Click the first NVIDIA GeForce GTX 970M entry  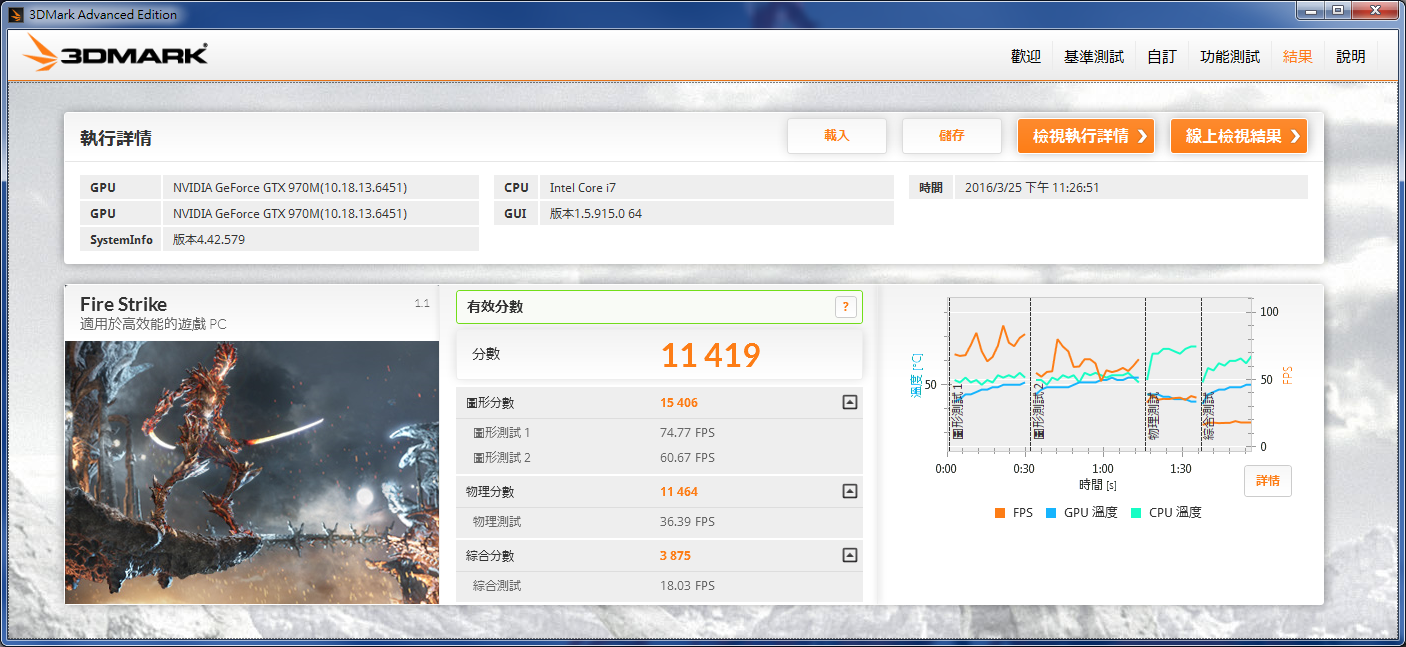coord(320,187)
